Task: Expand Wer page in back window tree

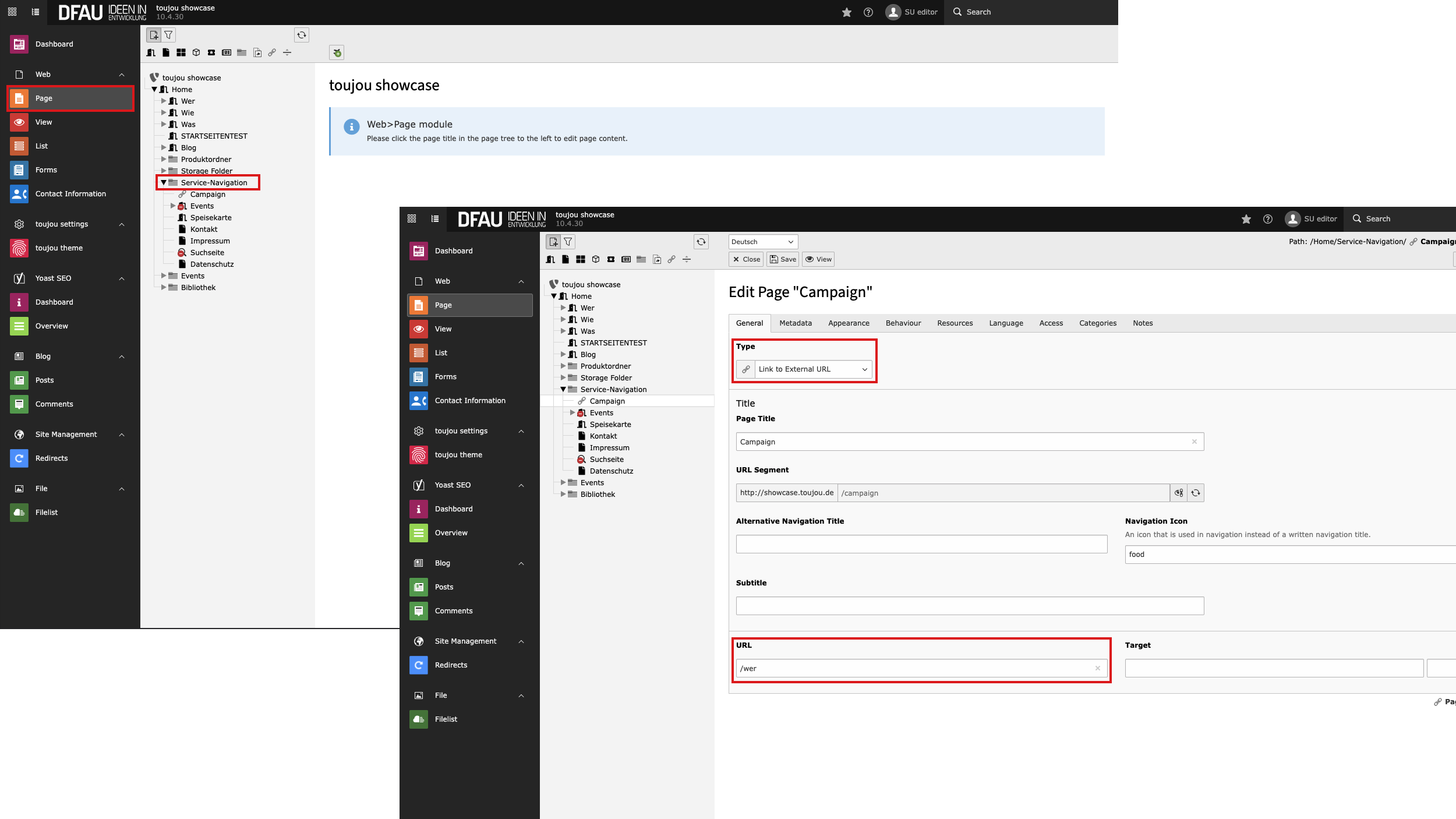Action: (x=164, y=101)
